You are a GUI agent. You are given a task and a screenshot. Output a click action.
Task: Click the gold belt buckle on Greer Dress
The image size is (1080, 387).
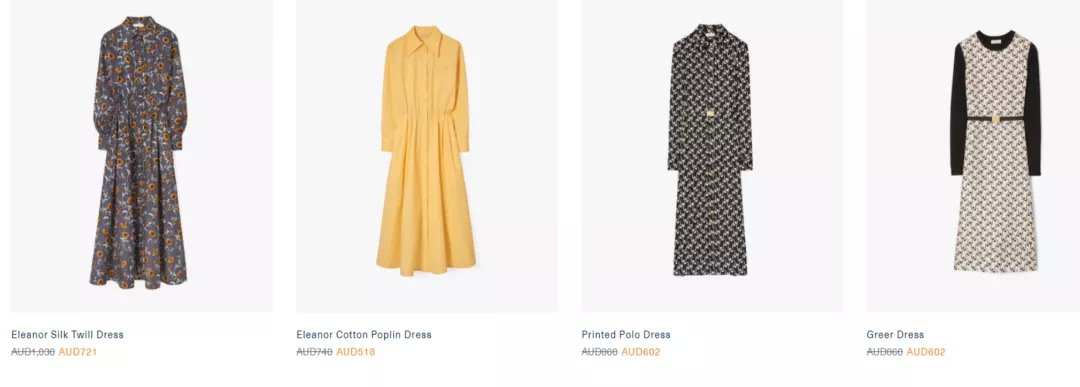point(995,118)
